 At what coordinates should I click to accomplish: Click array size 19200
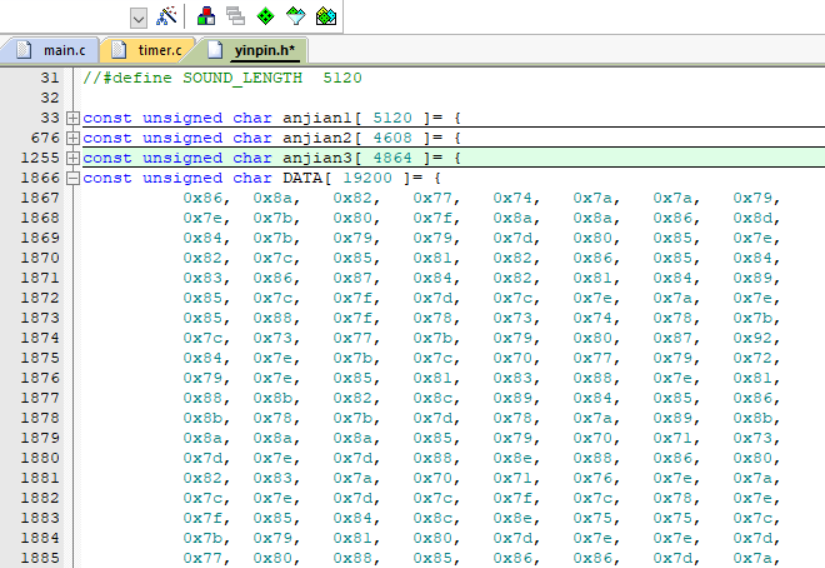click(x=367, y=178)
